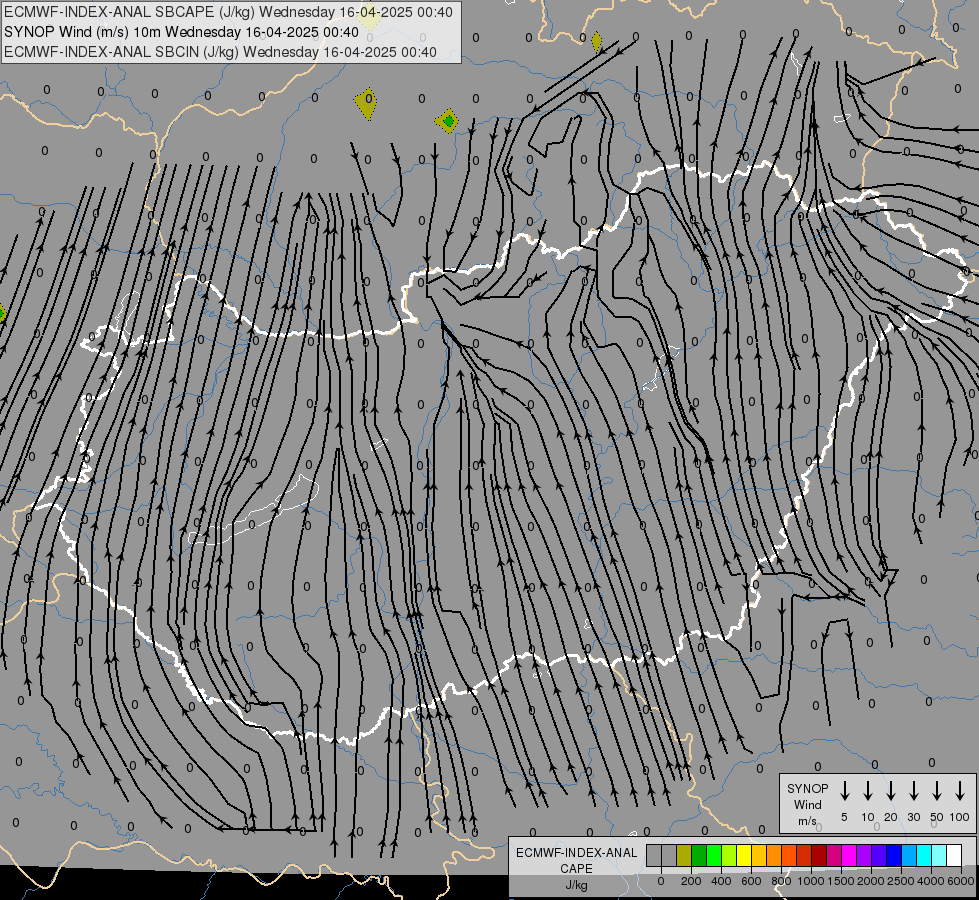Image resolution: width=979 pixels, height=900 pixels.
Task: Click the wind arrow above the 20 label
Action: coord(890,791)
